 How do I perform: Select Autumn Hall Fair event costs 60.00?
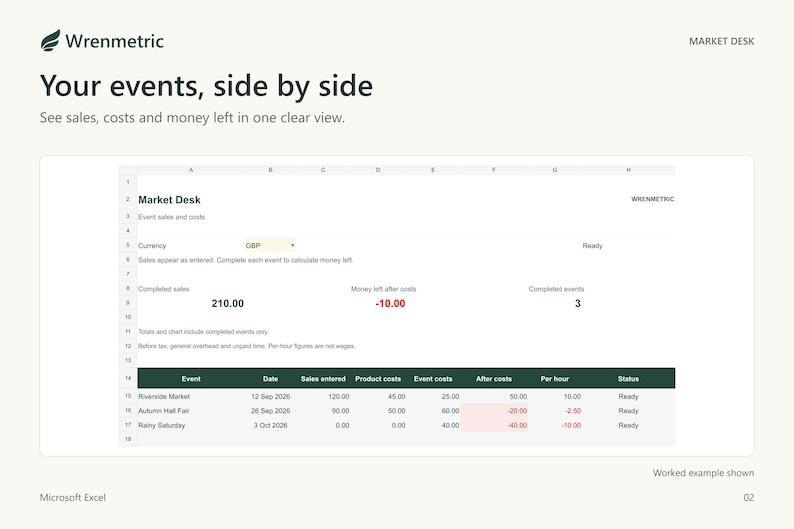point(433,411)
